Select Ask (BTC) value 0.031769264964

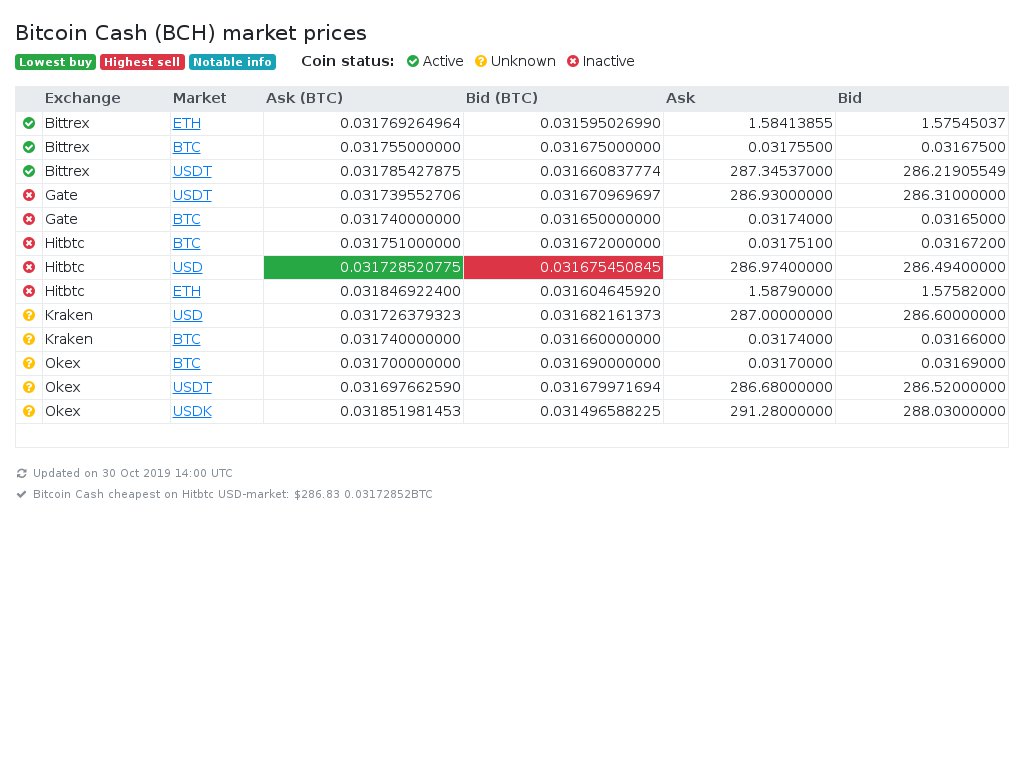coord(400,123)
